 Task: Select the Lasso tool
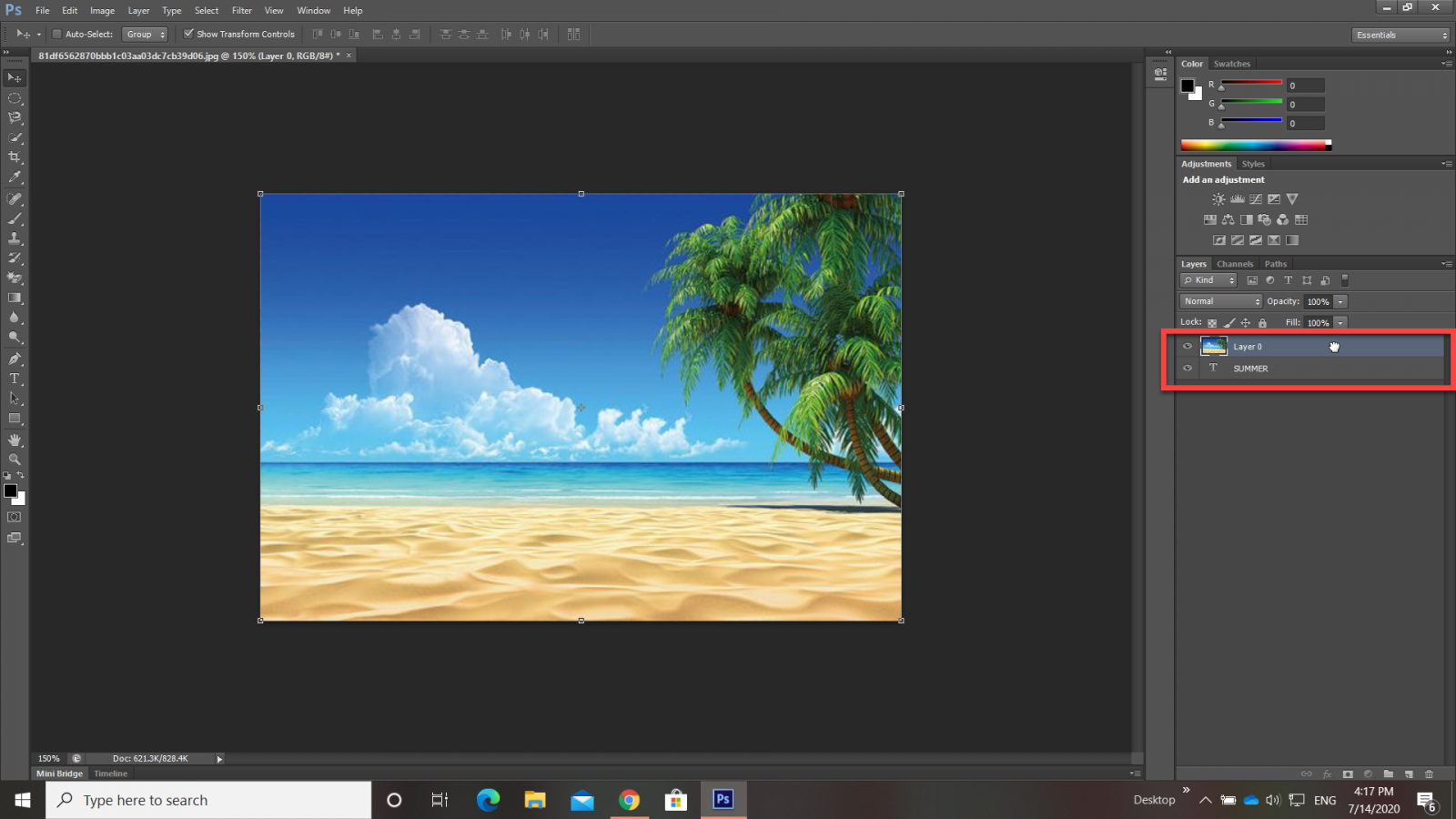tap(15, 117)
